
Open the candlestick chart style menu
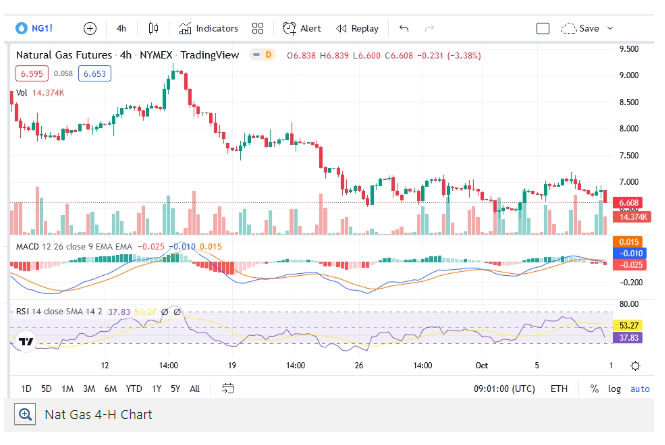pyautogui.click(x=154, y=28)
